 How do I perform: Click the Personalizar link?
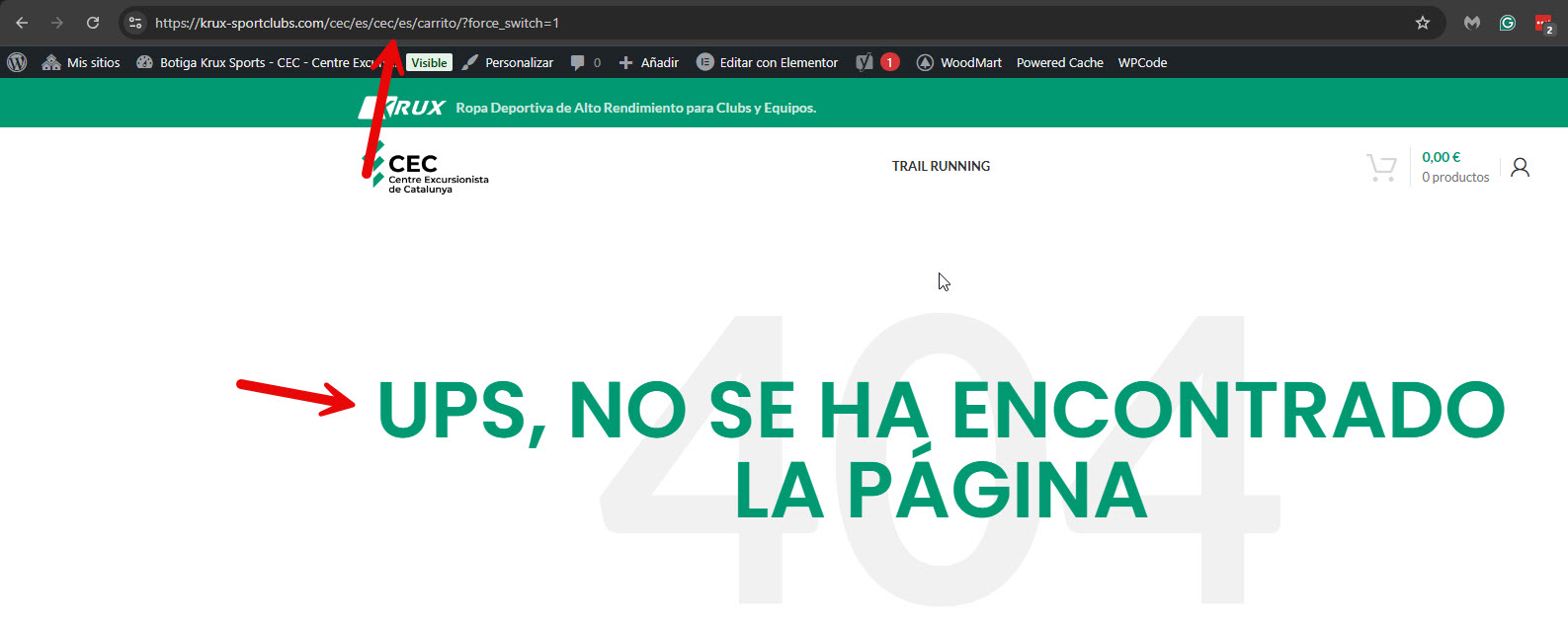pyautogui.click(x=508, y=62)
